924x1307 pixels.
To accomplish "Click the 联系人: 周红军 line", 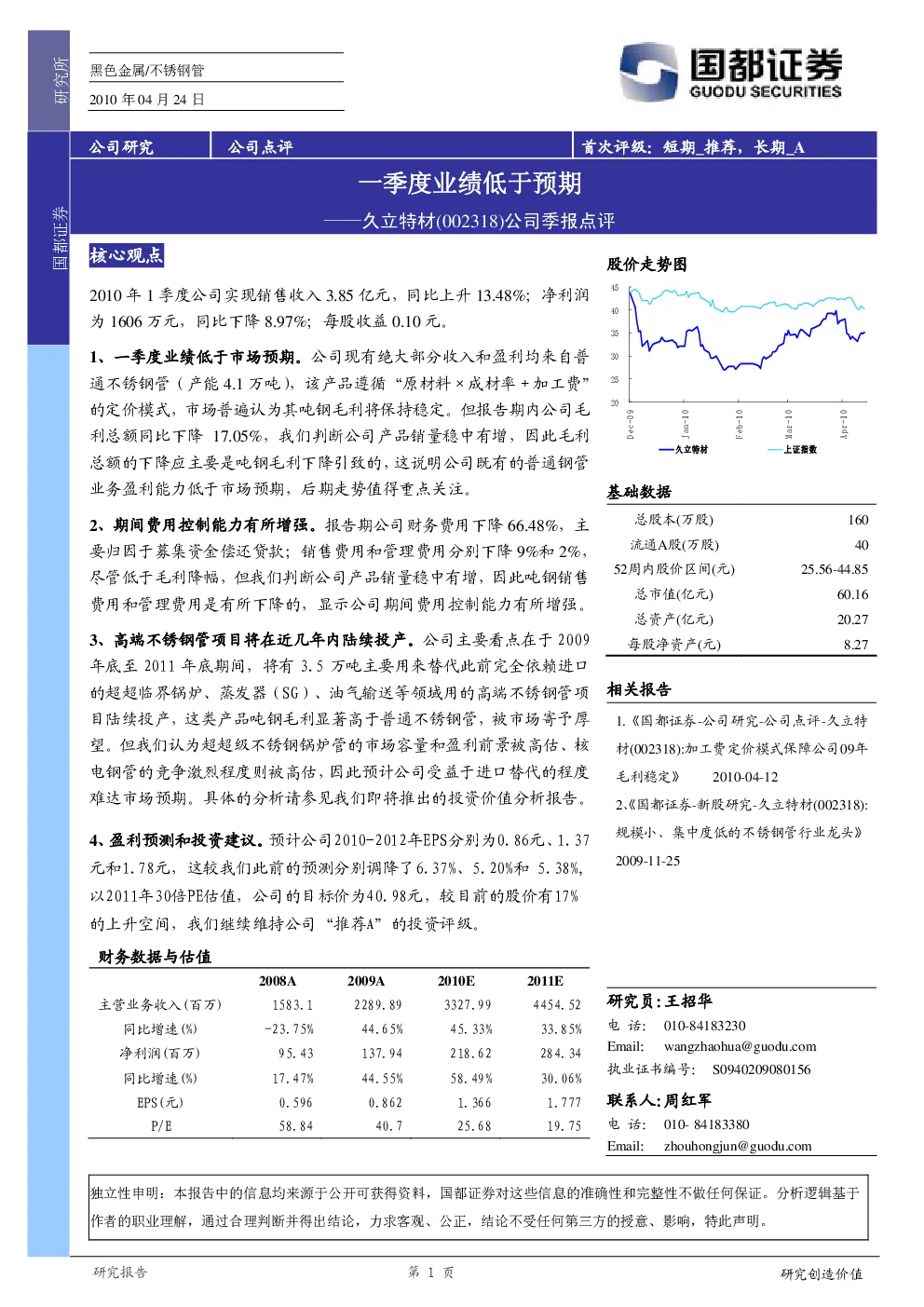I will tap(659, 1100).
